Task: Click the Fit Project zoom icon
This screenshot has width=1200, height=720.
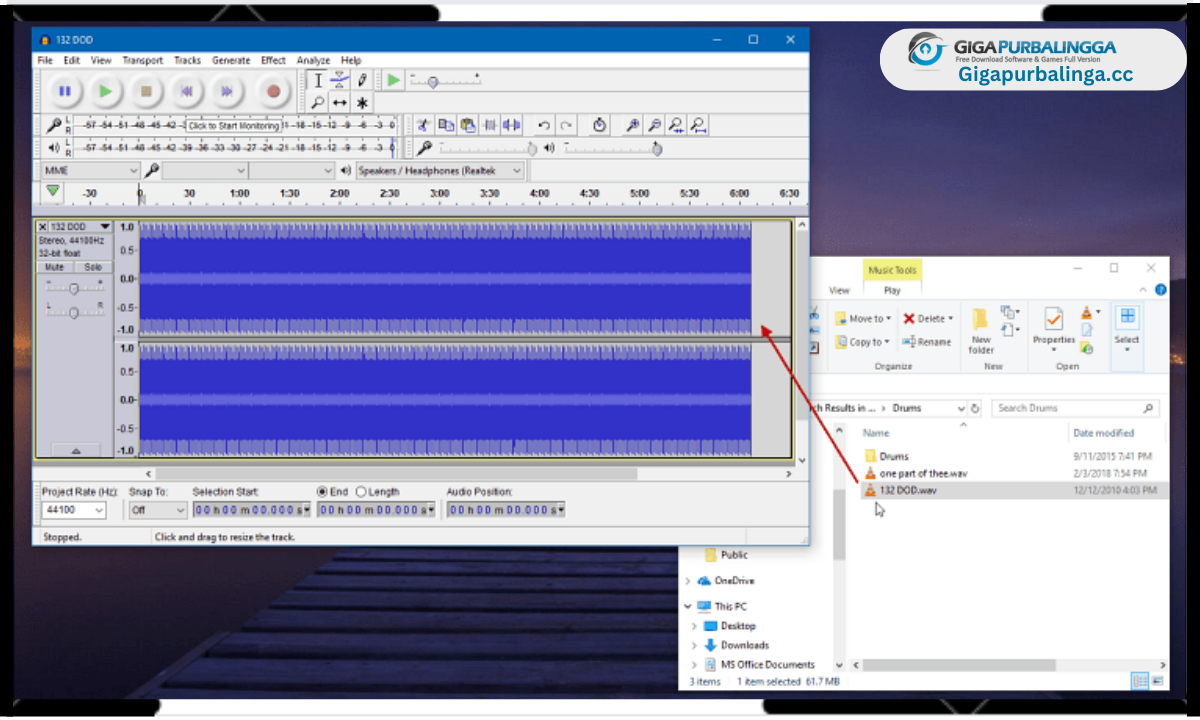Action: (699, 125)
